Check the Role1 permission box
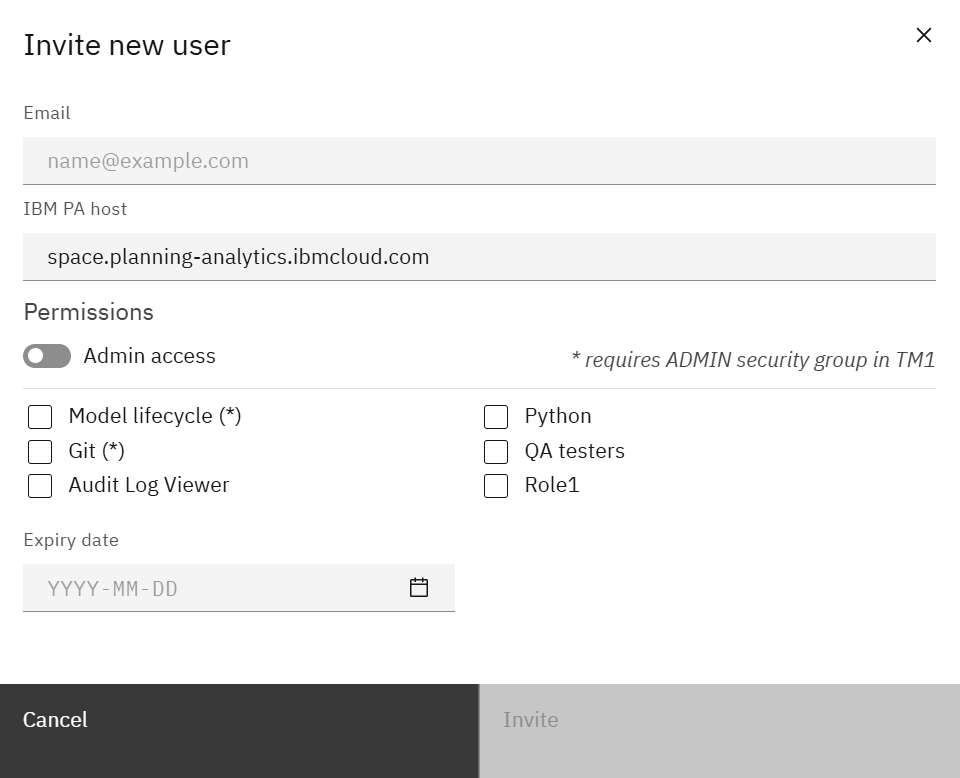 (x=496, y=486)
